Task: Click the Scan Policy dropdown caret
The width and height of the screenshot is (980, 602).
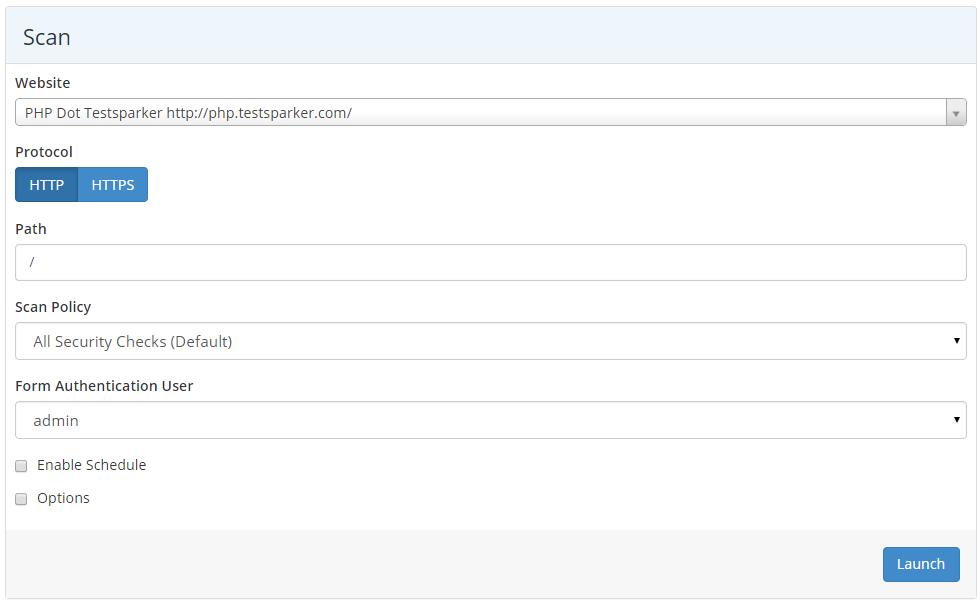Action: point(957,341)
